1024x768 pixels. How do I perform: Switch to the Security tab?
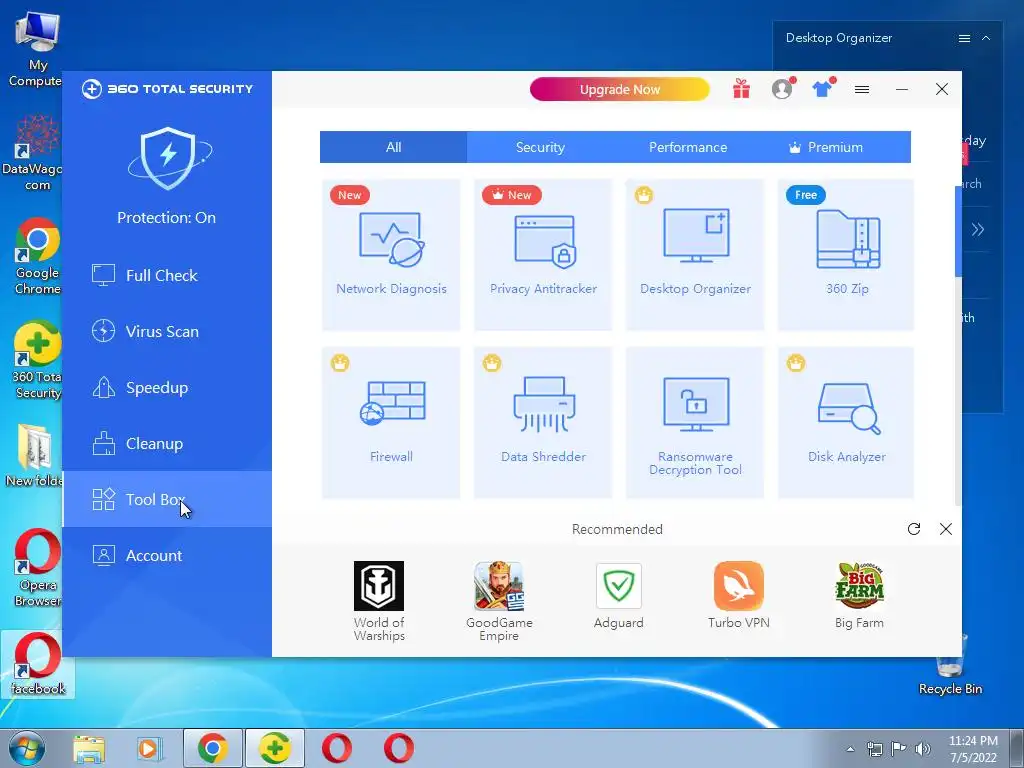click(x=540, y=147)
